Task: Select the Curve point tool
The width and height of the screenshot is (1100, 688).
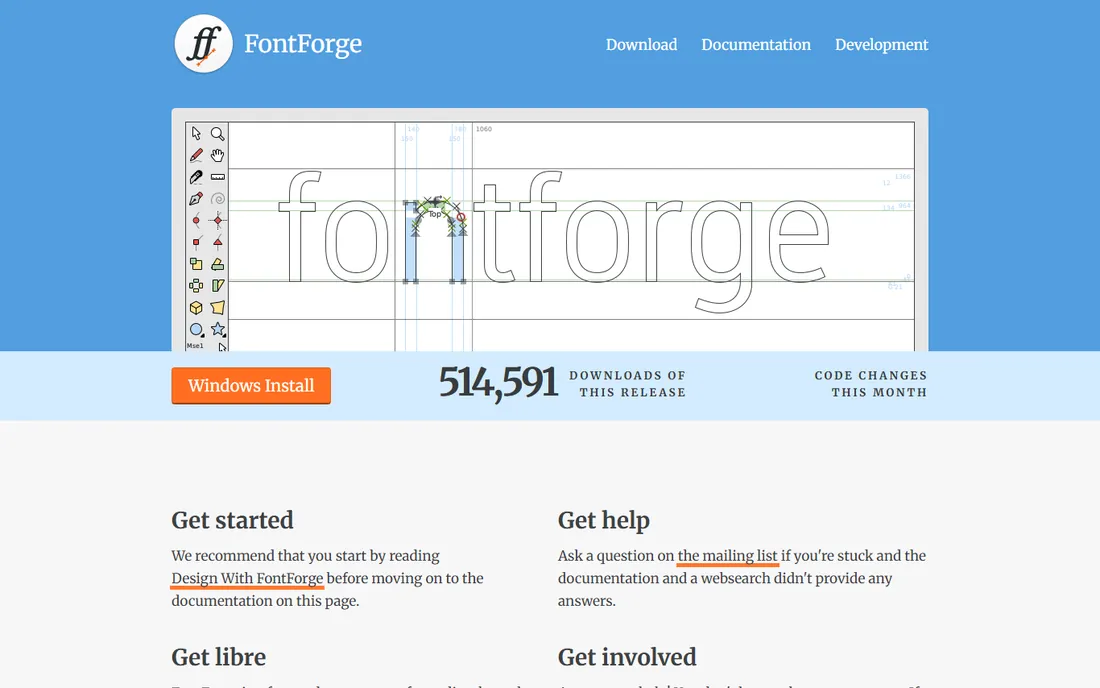Action: click(x=196, y=220)
